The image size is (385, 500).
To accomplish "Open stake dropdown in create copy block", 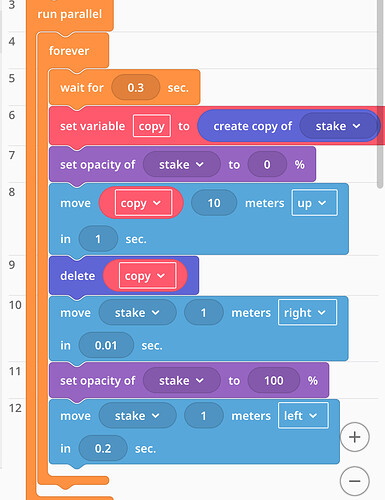I will [338, 126].
